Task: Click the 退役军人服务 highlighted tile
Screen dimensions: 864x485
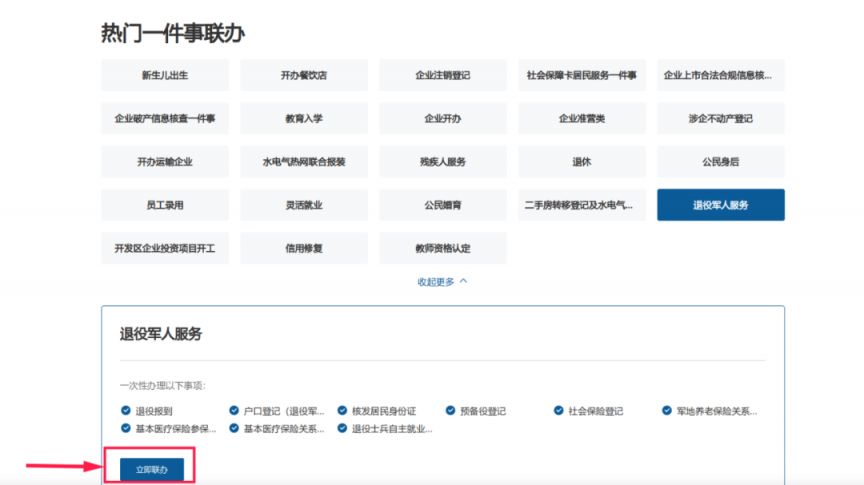Action: [x=720, y=205]
